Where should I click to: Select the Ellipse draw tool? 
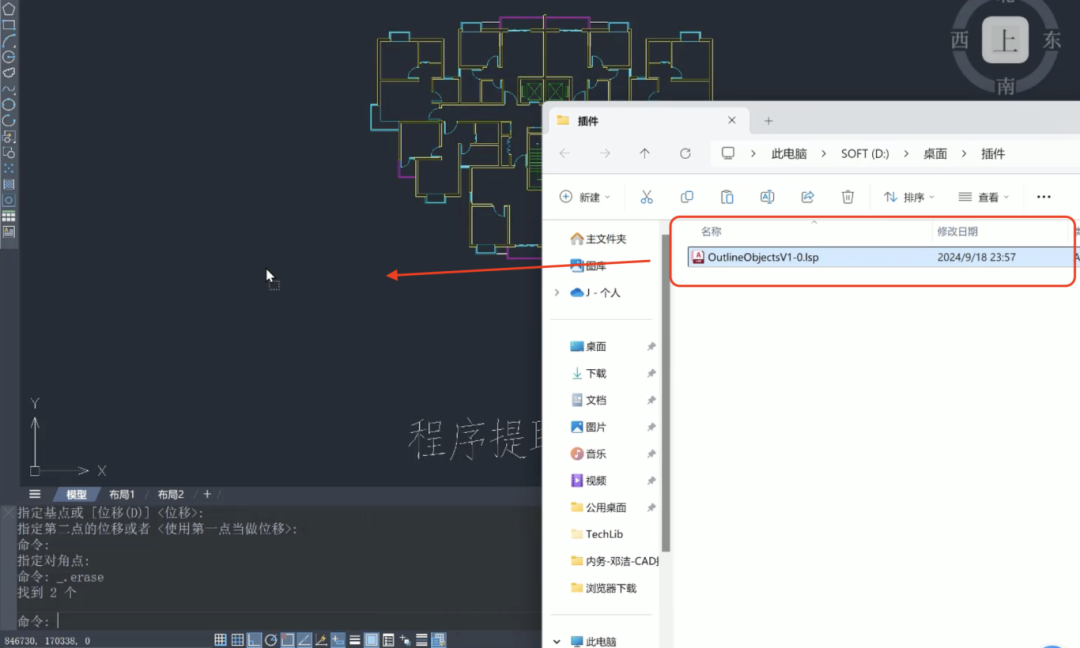(x=9, y=105)
